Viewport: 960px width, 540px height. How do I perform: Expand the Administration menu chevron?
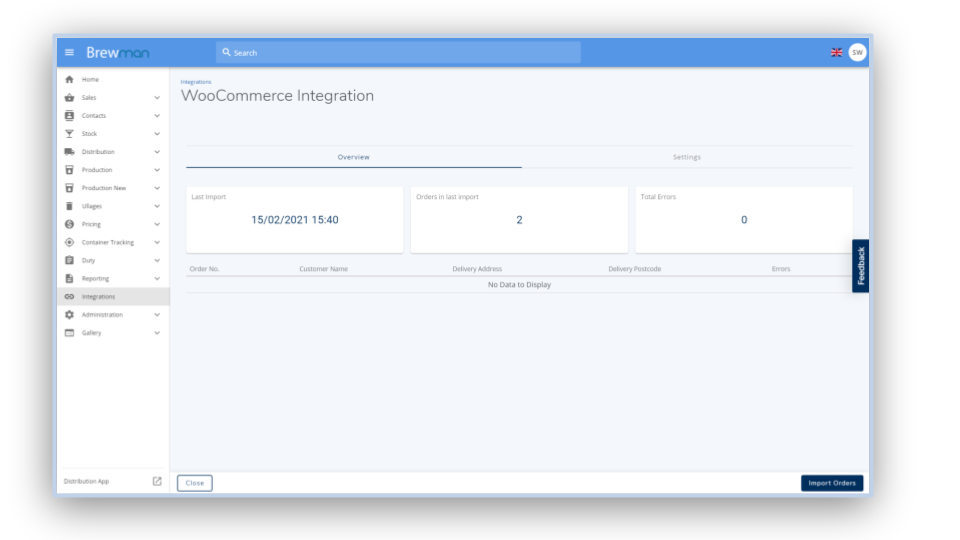[x=157, y=315]
